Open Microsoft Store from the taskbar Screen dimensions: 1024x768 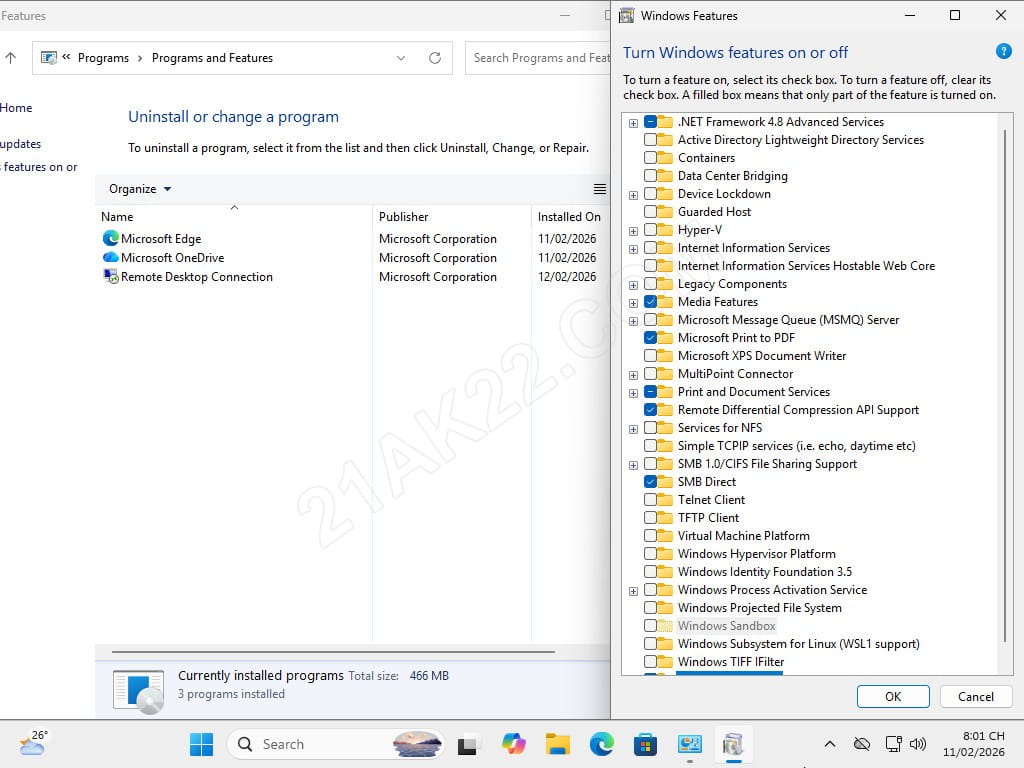click(x=645, y=744)
